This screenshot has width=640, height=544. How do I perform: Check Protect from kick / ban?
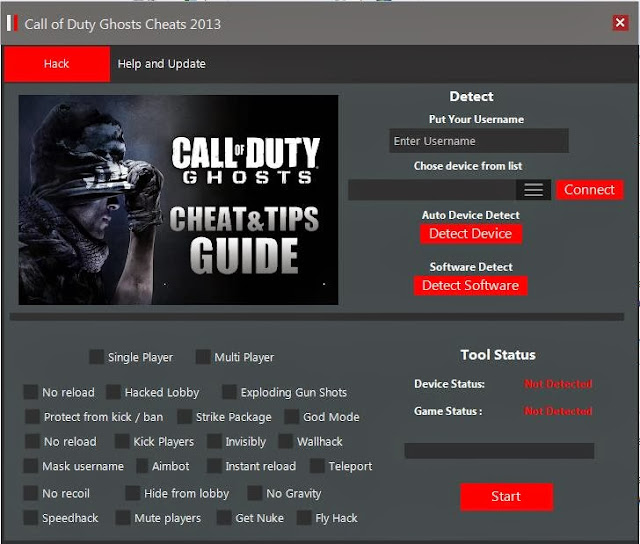pos(32,417)
